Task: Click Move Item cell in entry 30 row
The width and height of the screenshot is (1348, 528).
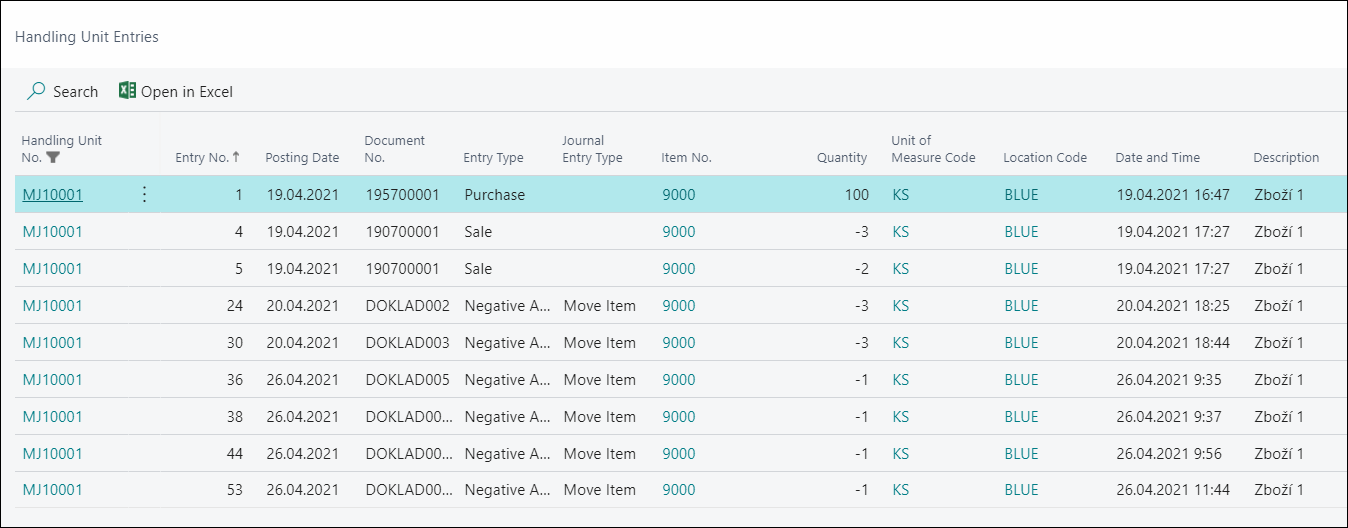Action: point(600,343)
